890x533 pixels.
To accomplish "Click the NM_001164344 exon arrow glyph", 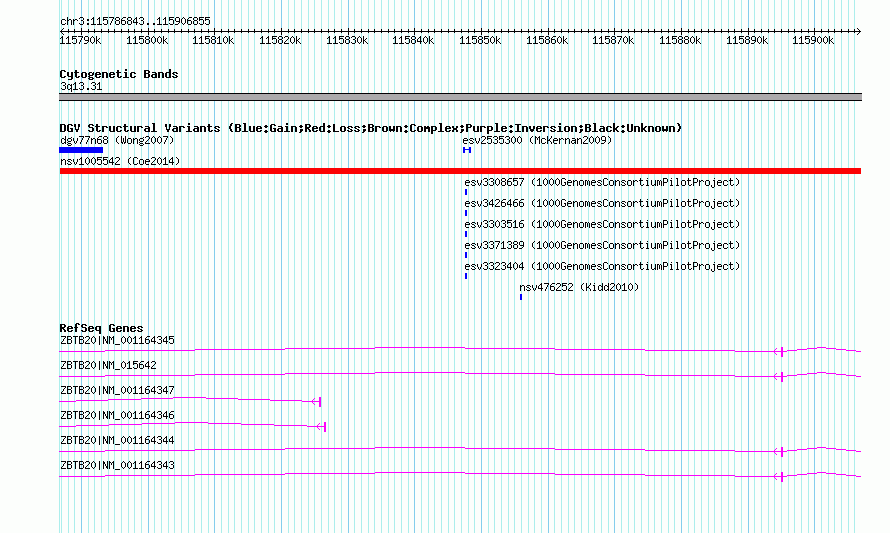I will [779, 452].
